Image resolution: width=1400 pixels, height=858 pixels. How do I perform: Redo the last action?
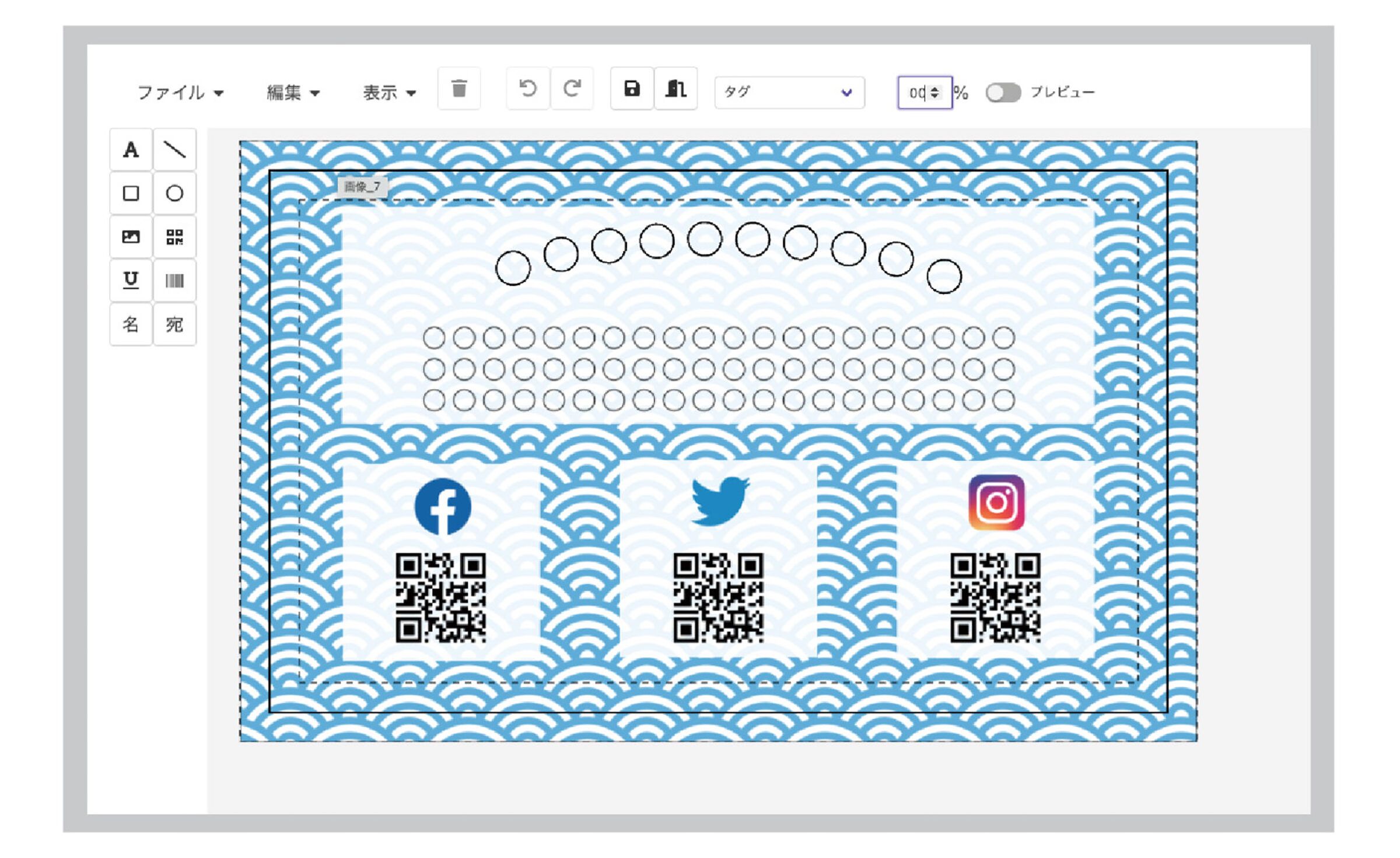click(x=572, y=89)
